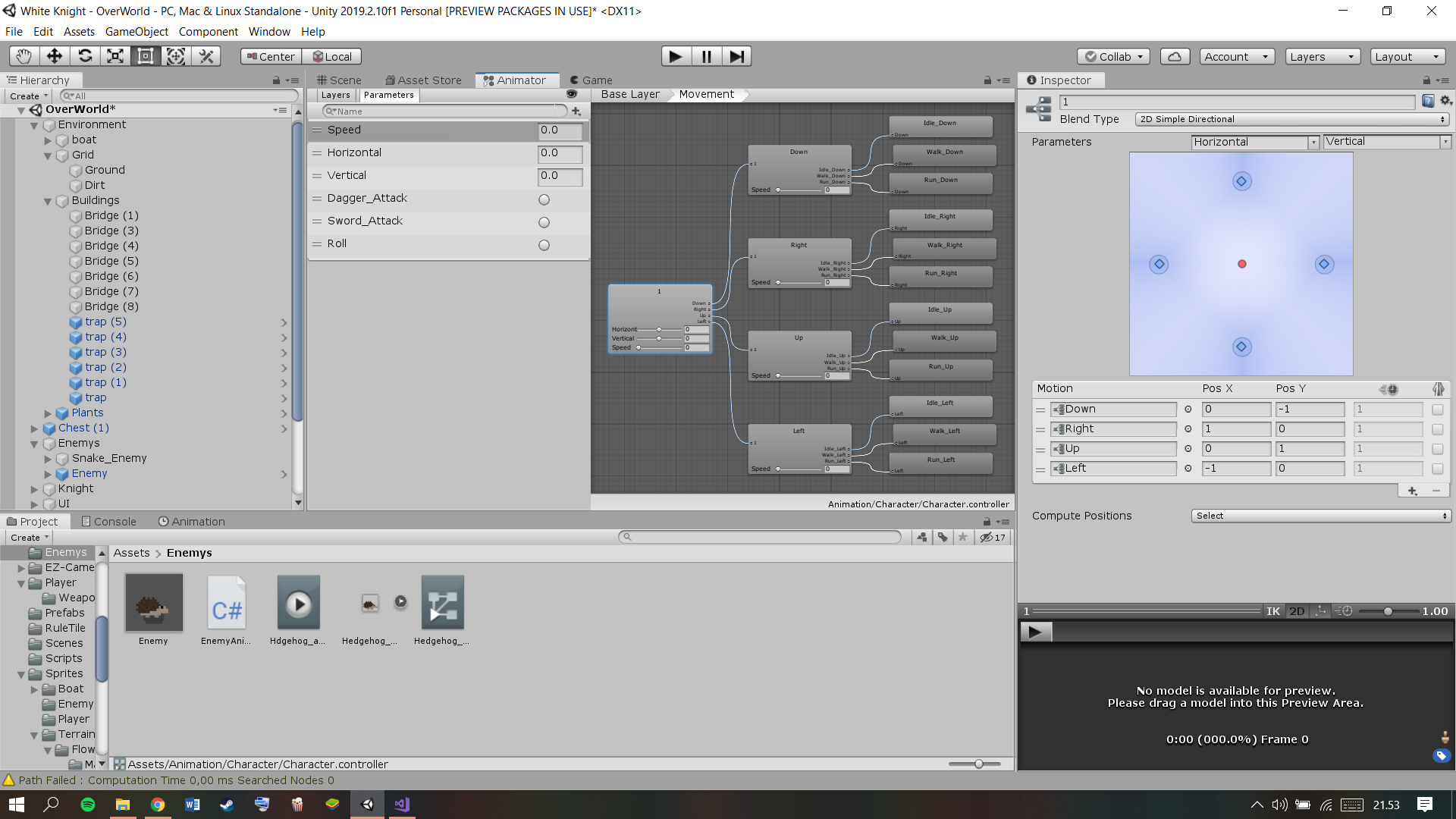Click the Pause button
Screen dimensions: 1456x819
(706, 56)
